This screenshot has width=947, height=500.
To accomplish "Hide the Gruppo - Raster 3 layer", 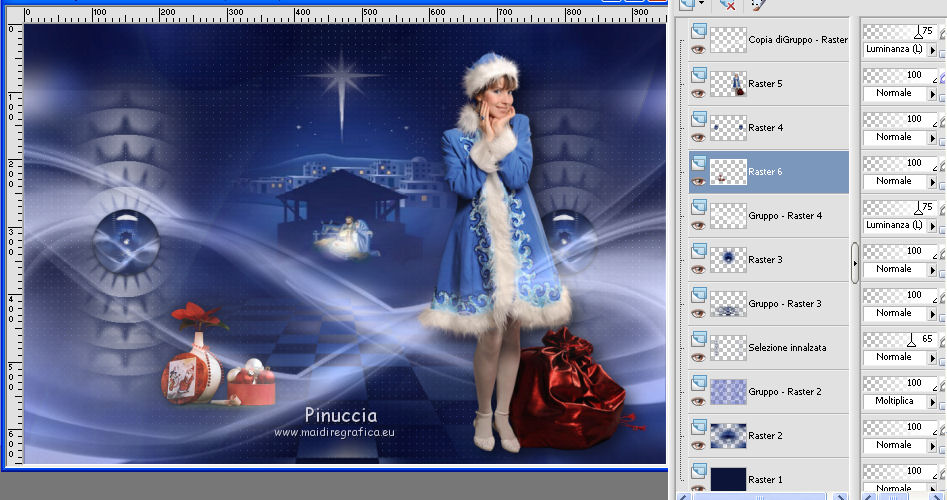I will (698, 314).
